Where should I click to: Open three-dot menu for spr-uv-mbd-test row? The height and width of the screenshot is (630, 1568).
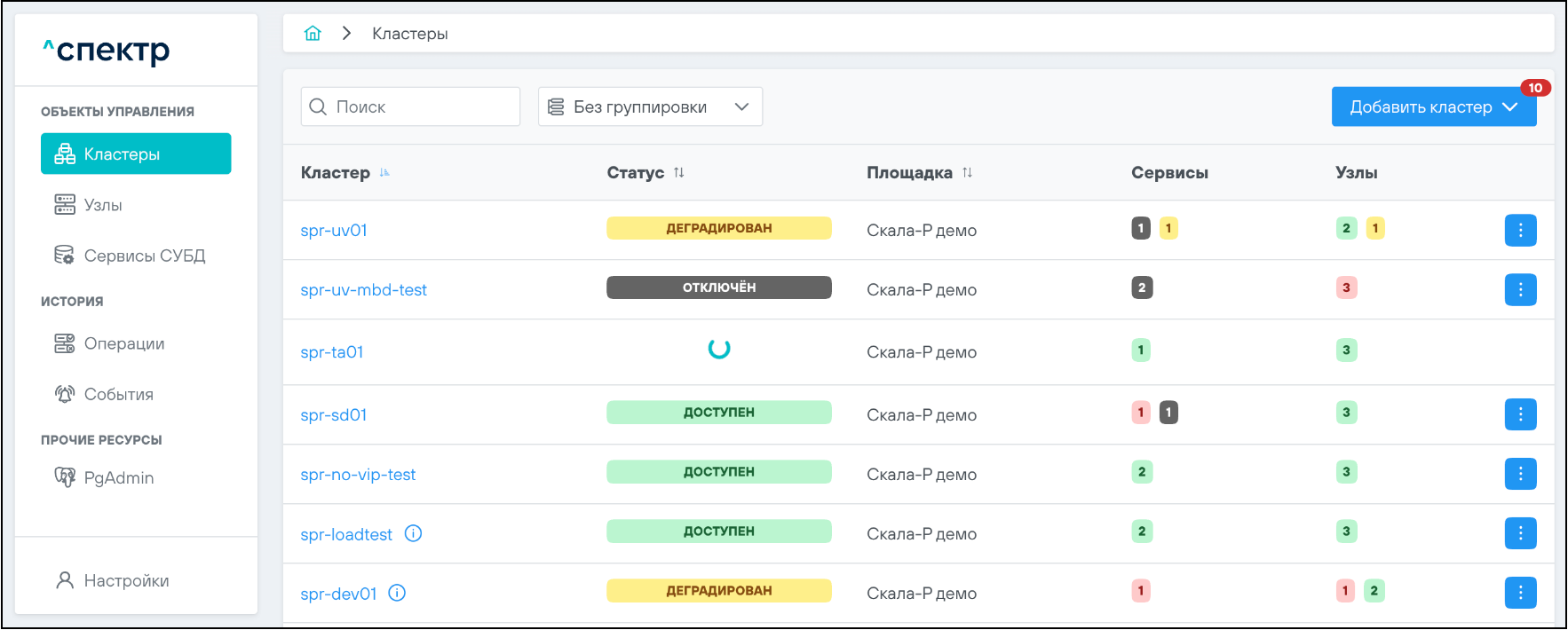point(1520,290)
